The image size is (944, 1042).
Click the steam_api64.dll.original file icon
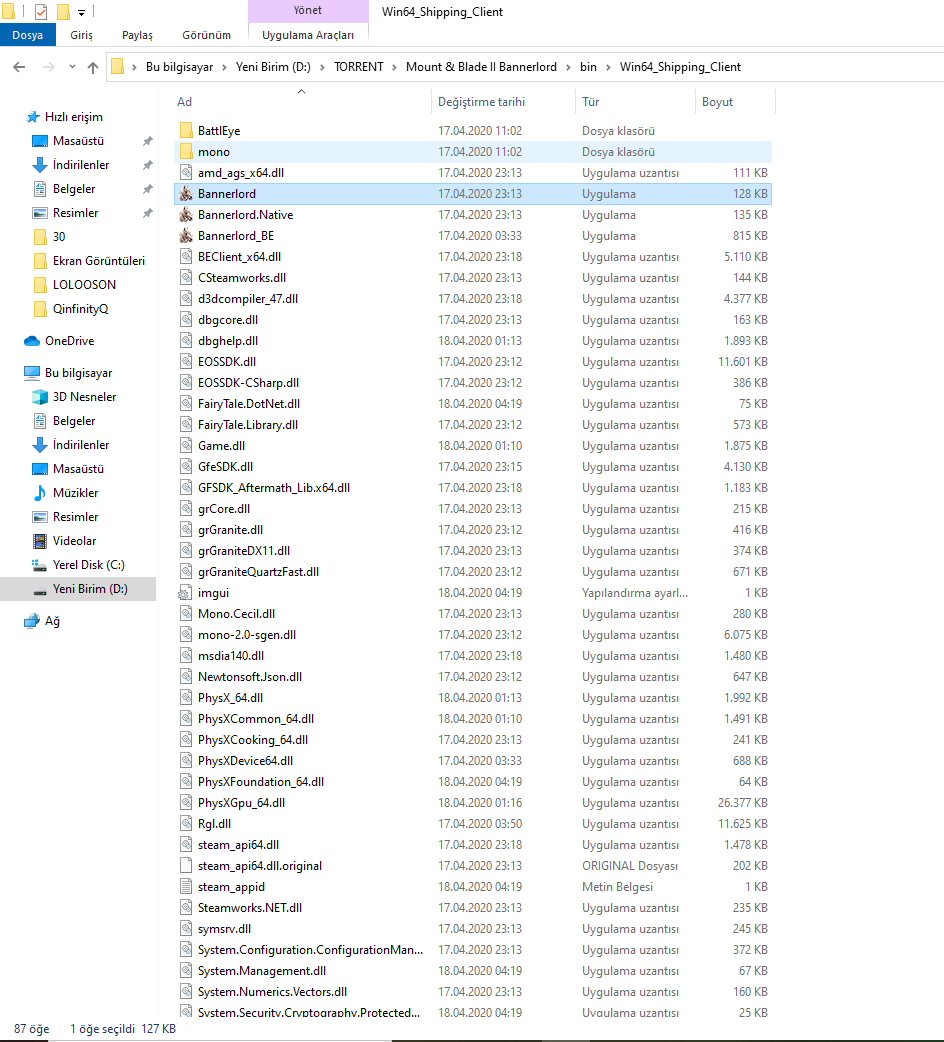pos(186,866)
